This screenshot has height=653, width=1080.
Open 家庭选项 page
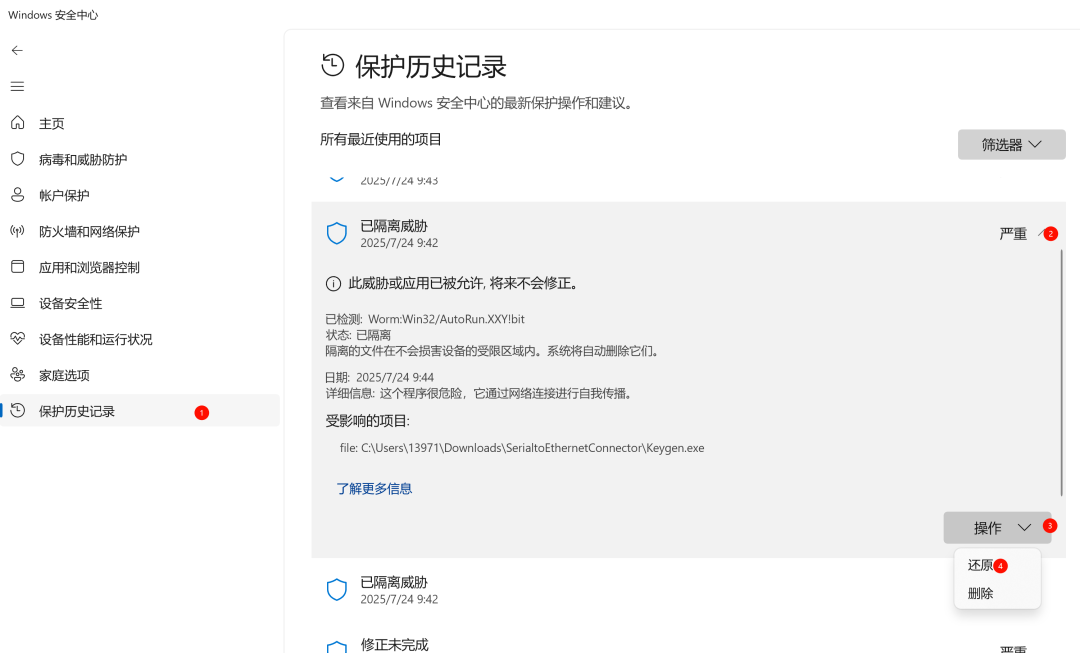140,375
